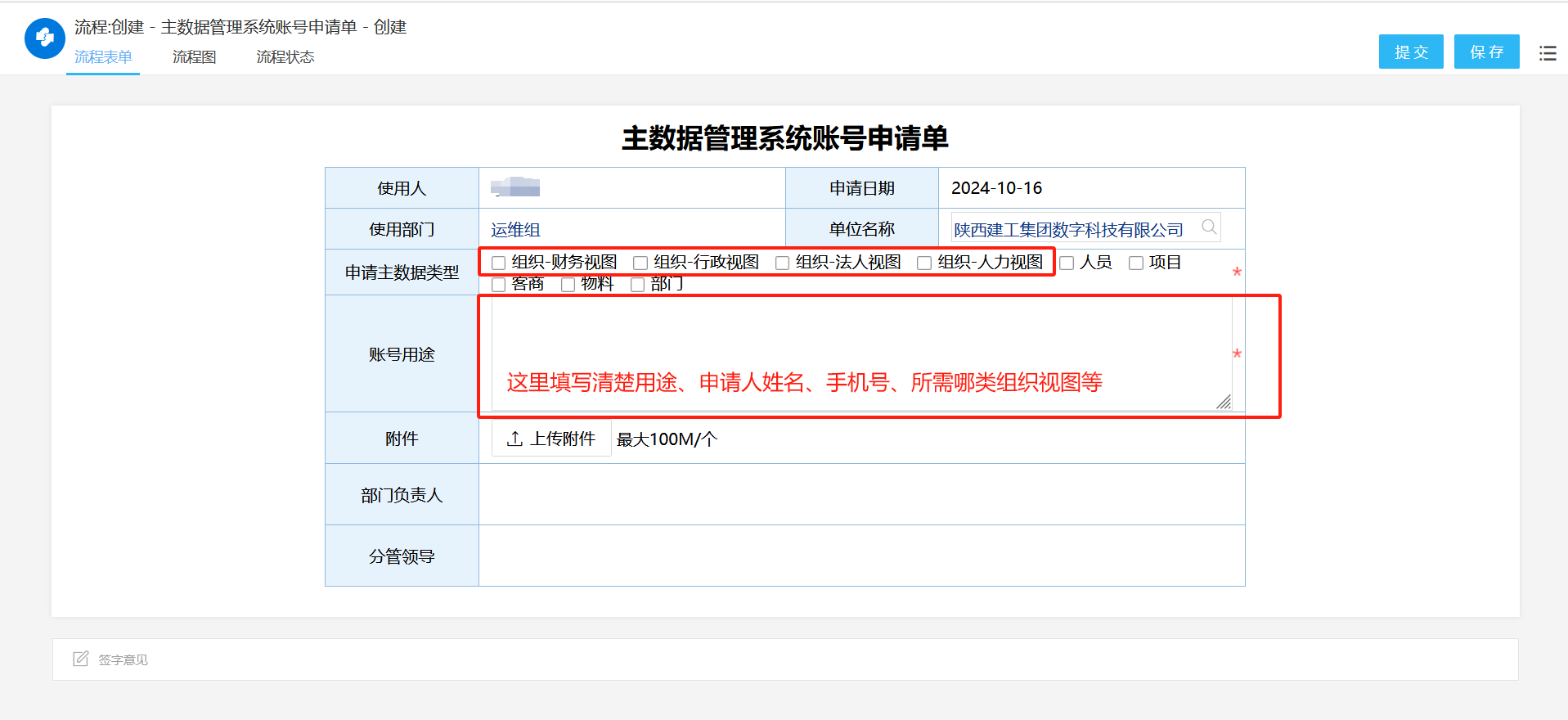Enable the 组织-行政视图 checkbox
This screenshot has width=1568, height=720.
(640, 263)
